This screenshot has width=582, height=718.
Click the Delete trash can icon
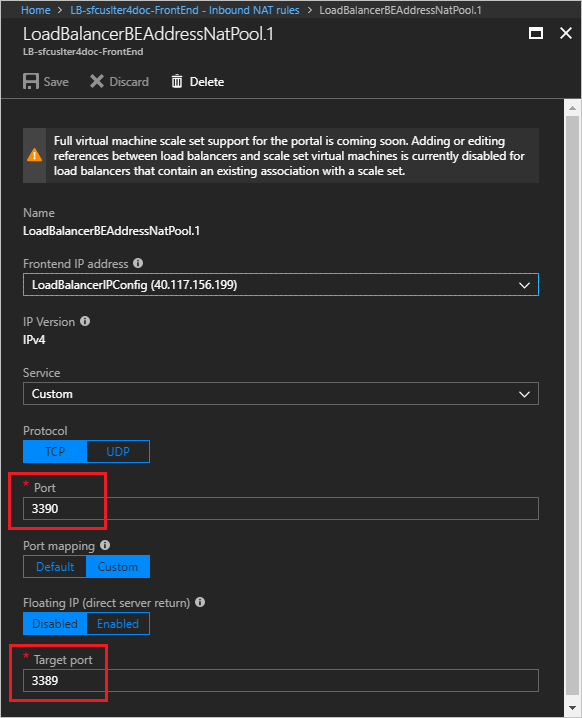[177, 82]
